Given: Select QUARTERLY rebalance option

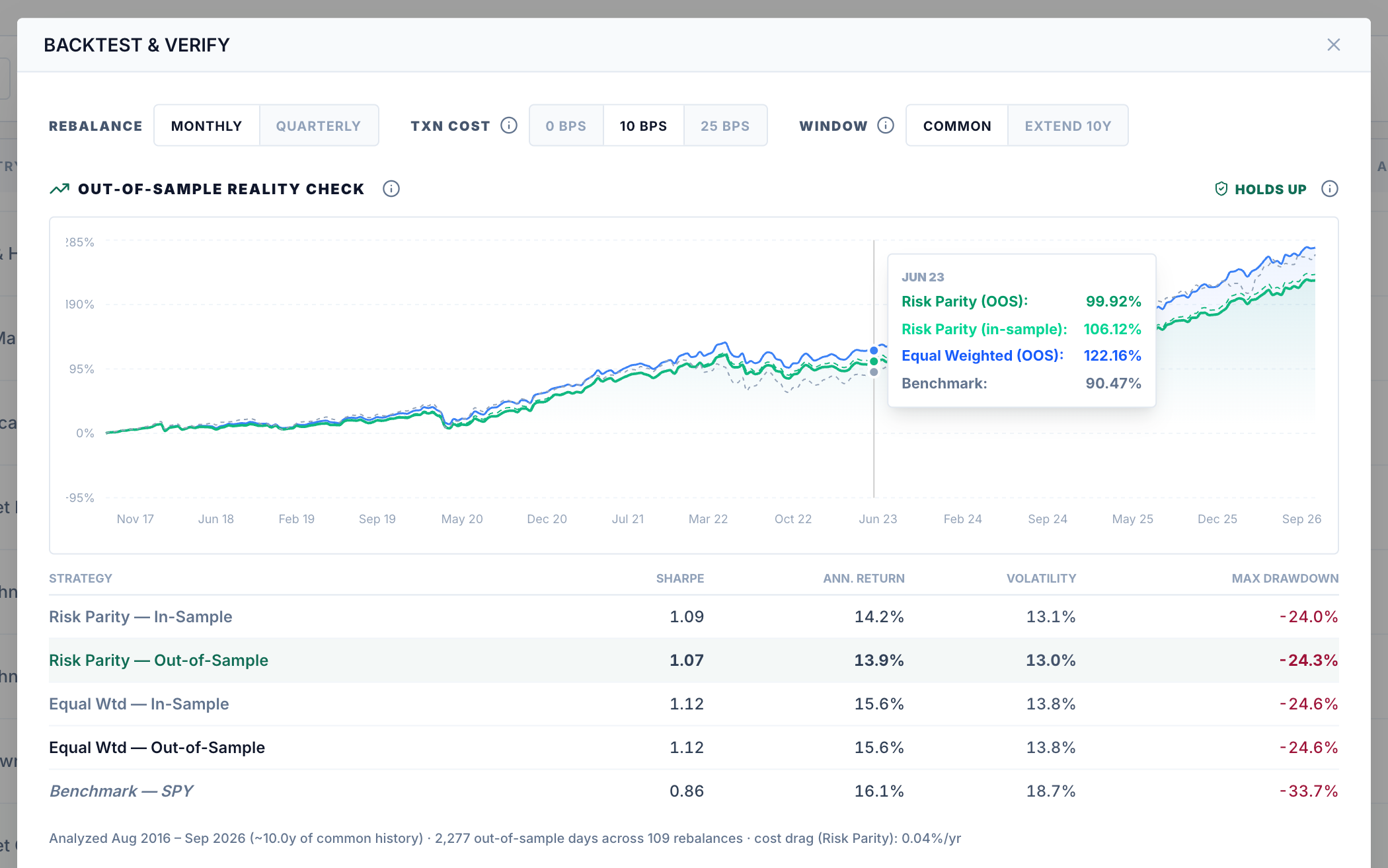Looking at the screenshot, I should coord(319,126).
